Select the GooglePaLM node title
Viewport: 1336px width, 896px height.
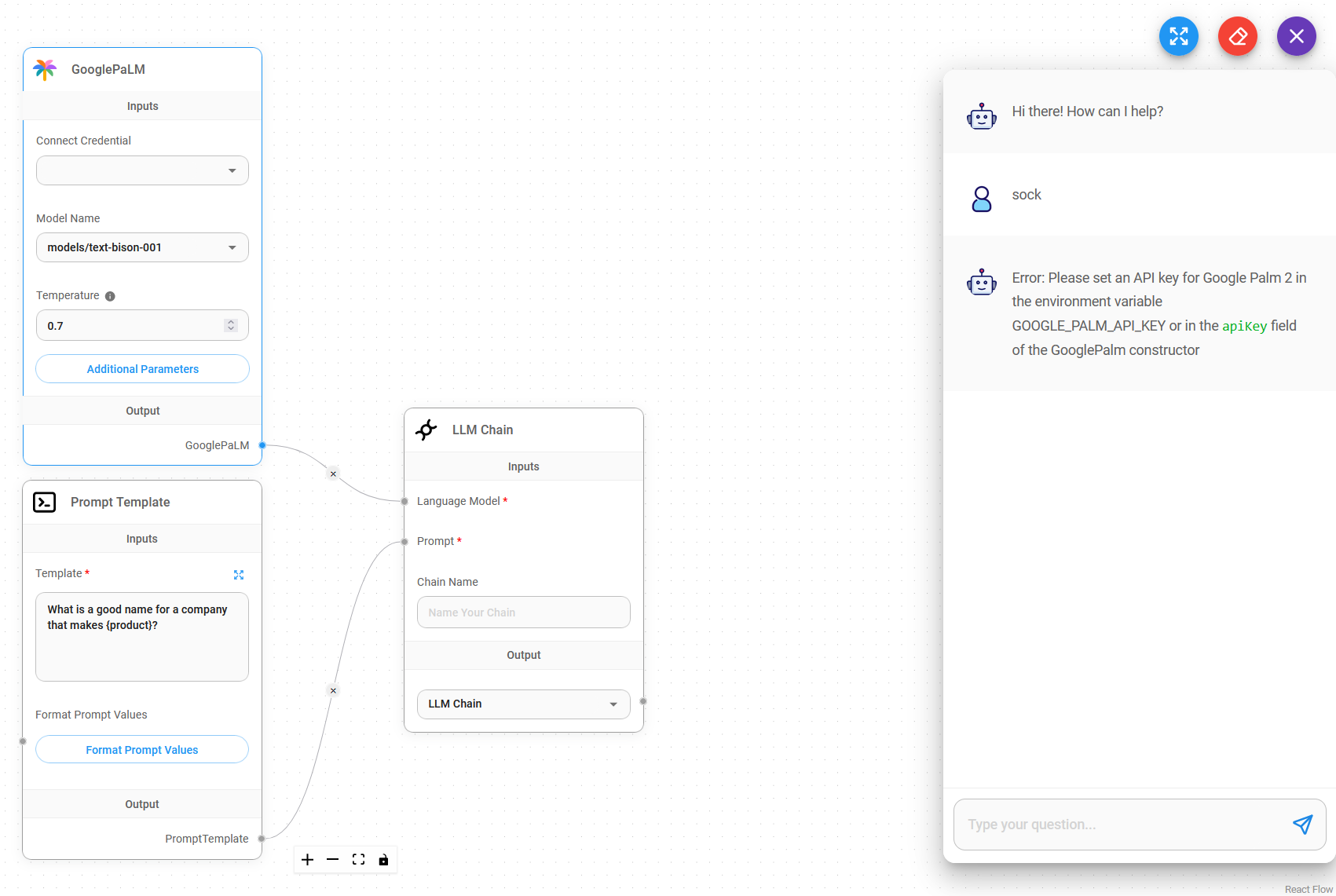(x=108, y=69)
